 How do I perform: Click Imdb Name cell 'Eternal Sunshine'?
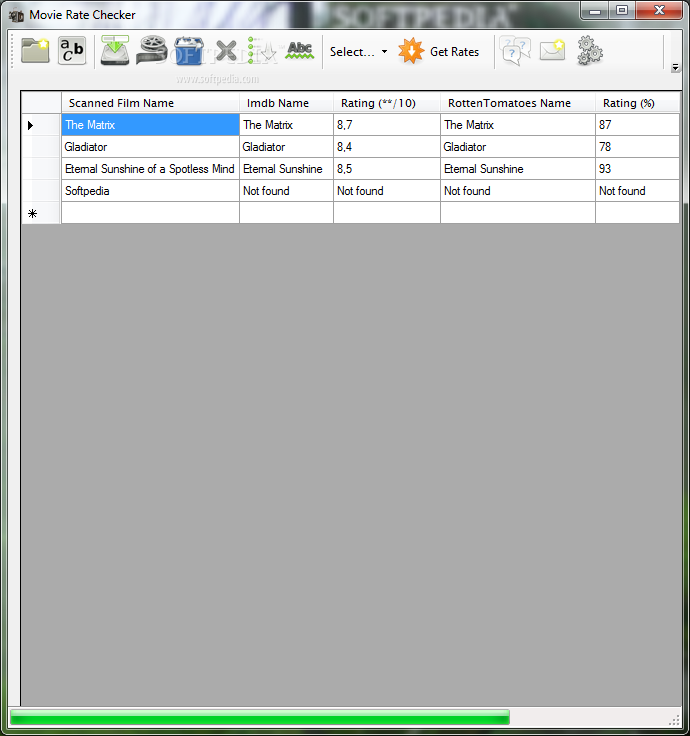pyautogui.click(x=286, y=169)
